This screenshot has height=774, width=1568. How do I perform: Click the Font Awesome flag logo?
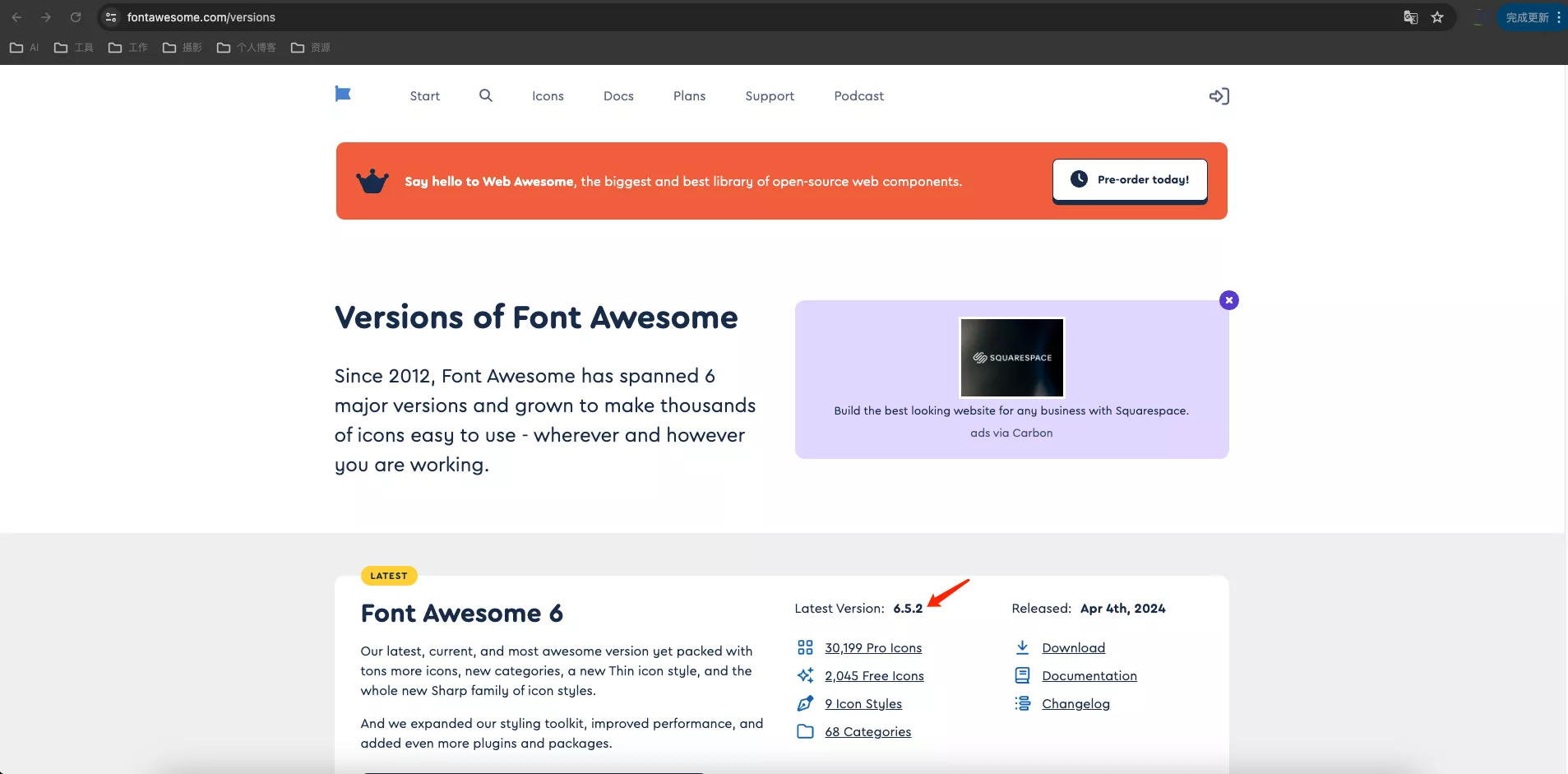click(x=343, y=95)
